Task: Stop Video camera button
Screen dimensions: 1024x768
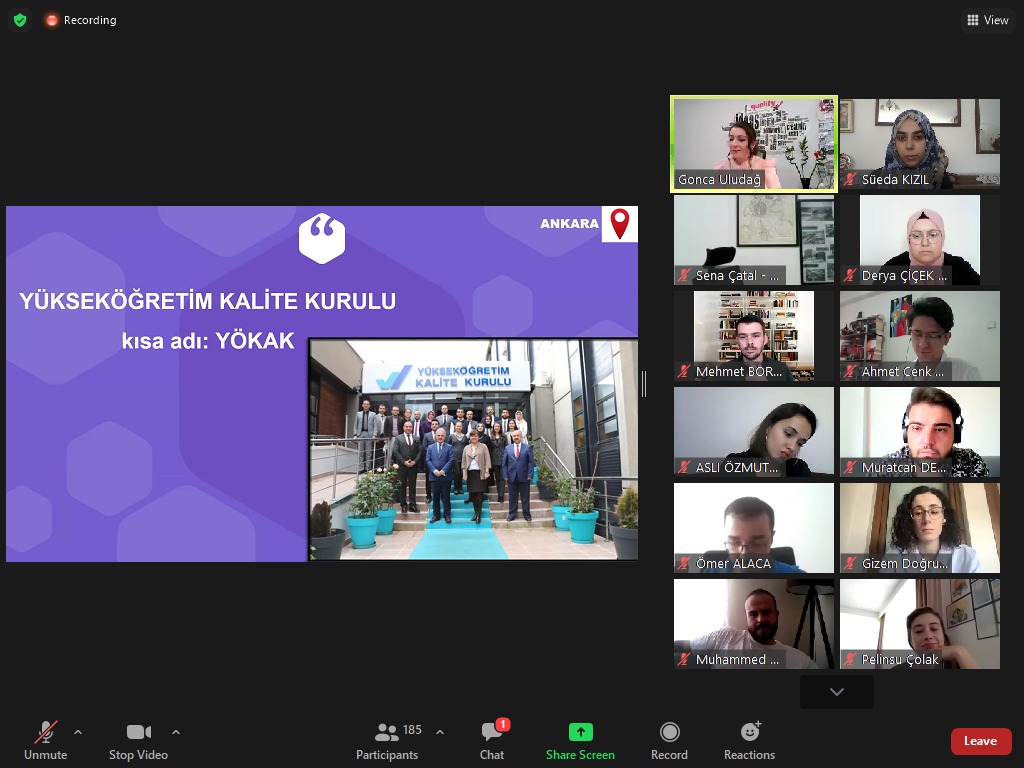Action: (138, 741)
